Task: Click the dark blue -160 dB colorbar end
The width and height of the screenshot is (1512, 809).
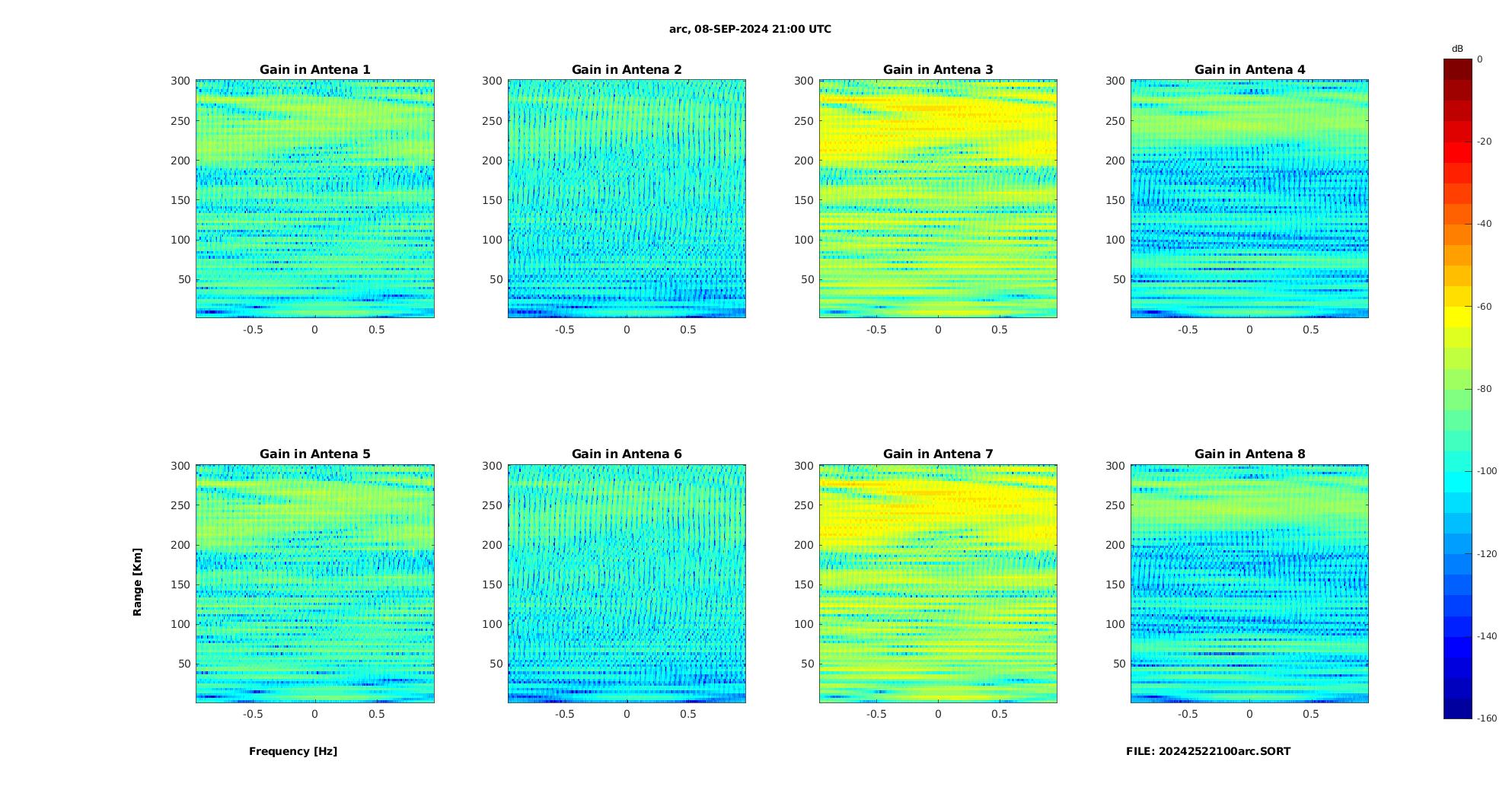Action: point(1458,709)
